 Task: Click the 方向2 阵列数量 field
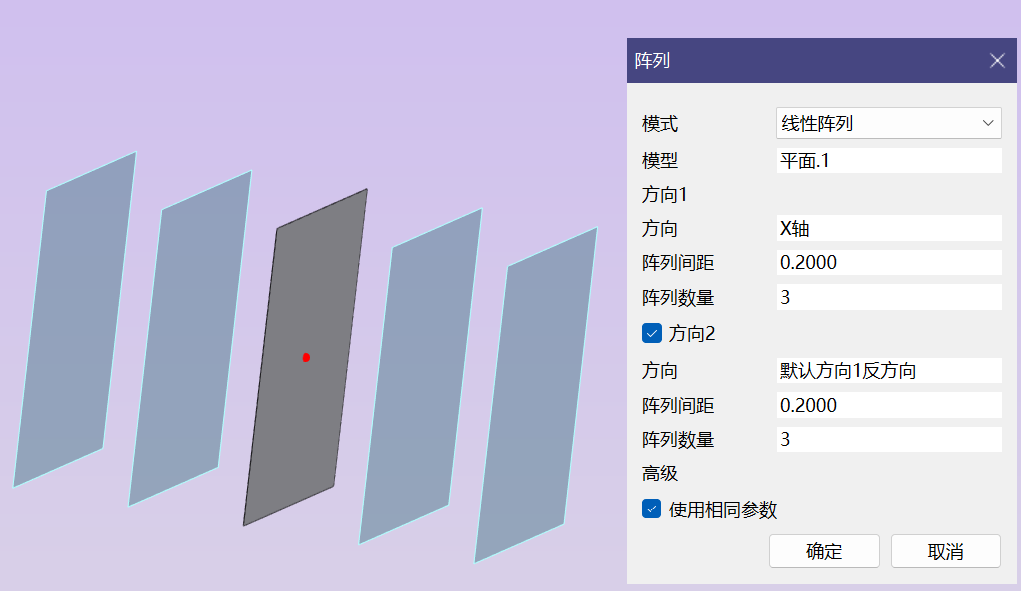click(x=888, y=439)
